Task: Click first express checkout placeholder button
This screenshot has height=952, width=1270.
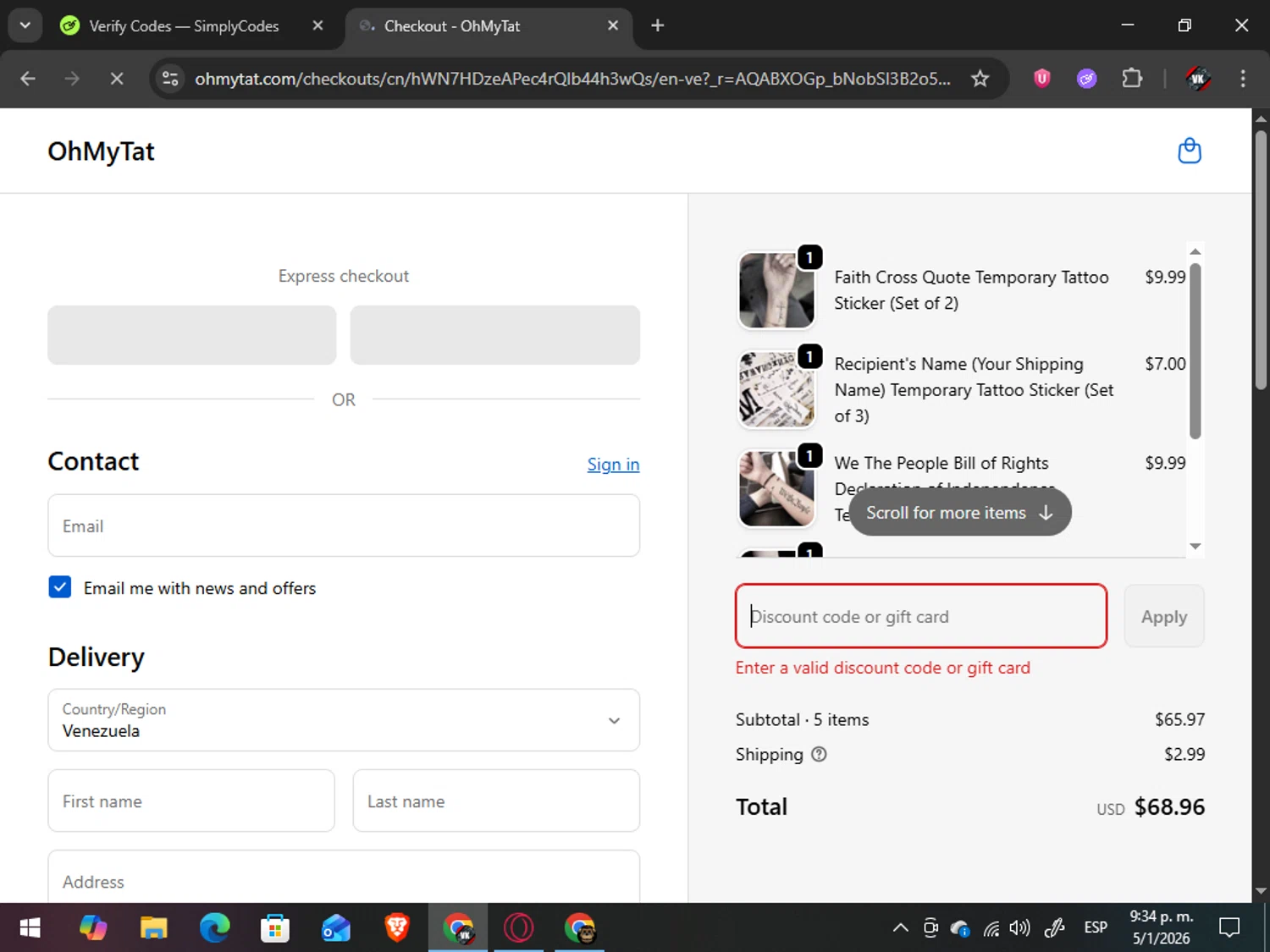Action: 191,335
